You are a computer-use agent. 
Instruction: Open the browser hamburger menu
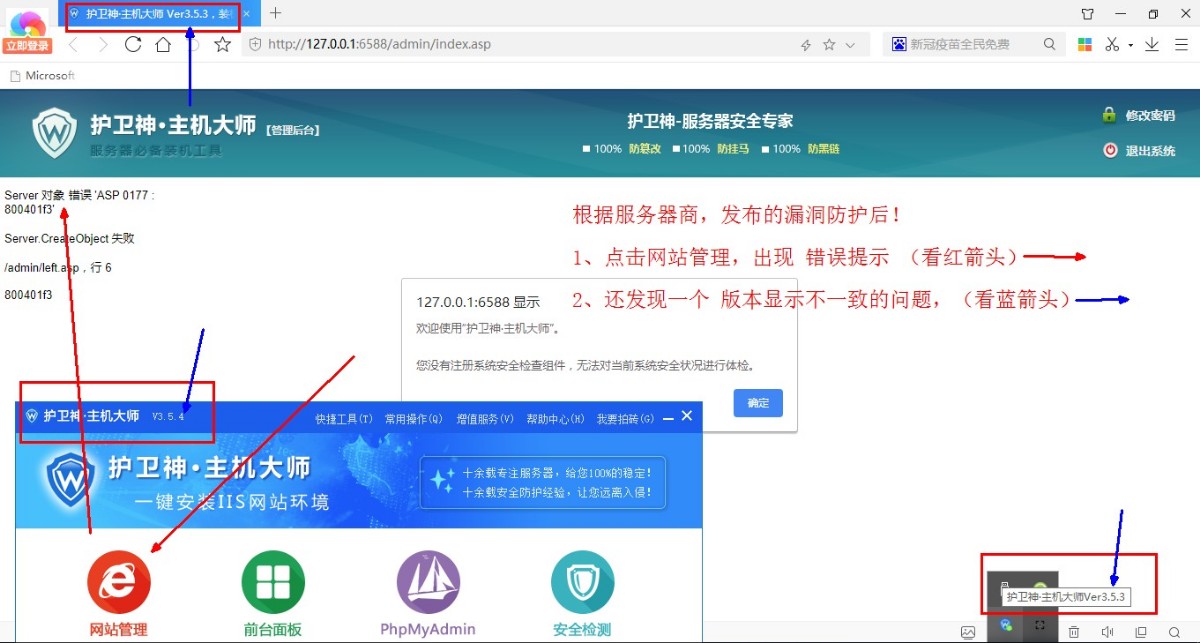[1180, 44]
